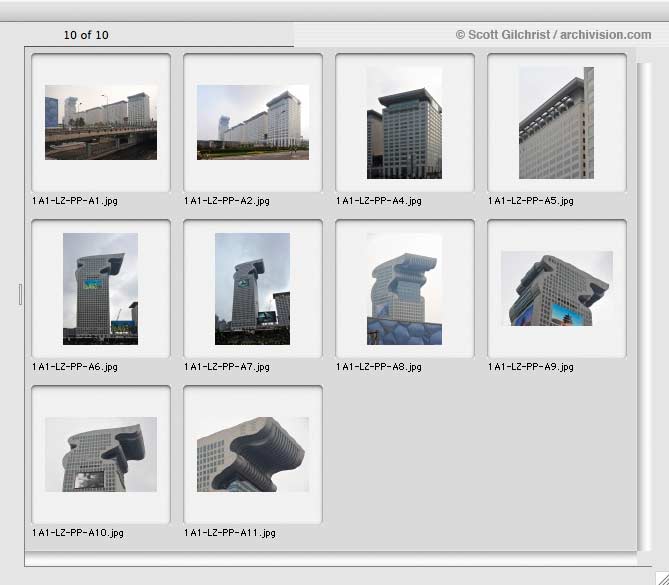This screenshot has width=669, height=585.
Task: Select the 1A1-LZ-PP-A1.jpg thumbnail image
Action: click(101, 122)
